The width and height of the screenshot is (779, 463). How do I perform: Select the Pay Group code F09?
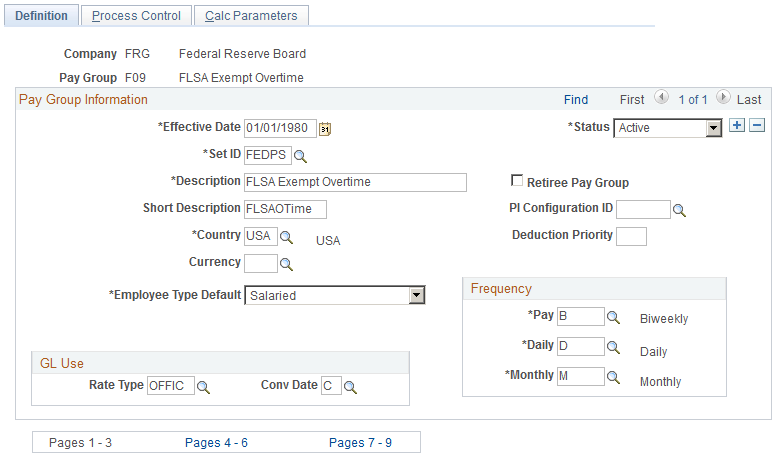coord(135,78)
